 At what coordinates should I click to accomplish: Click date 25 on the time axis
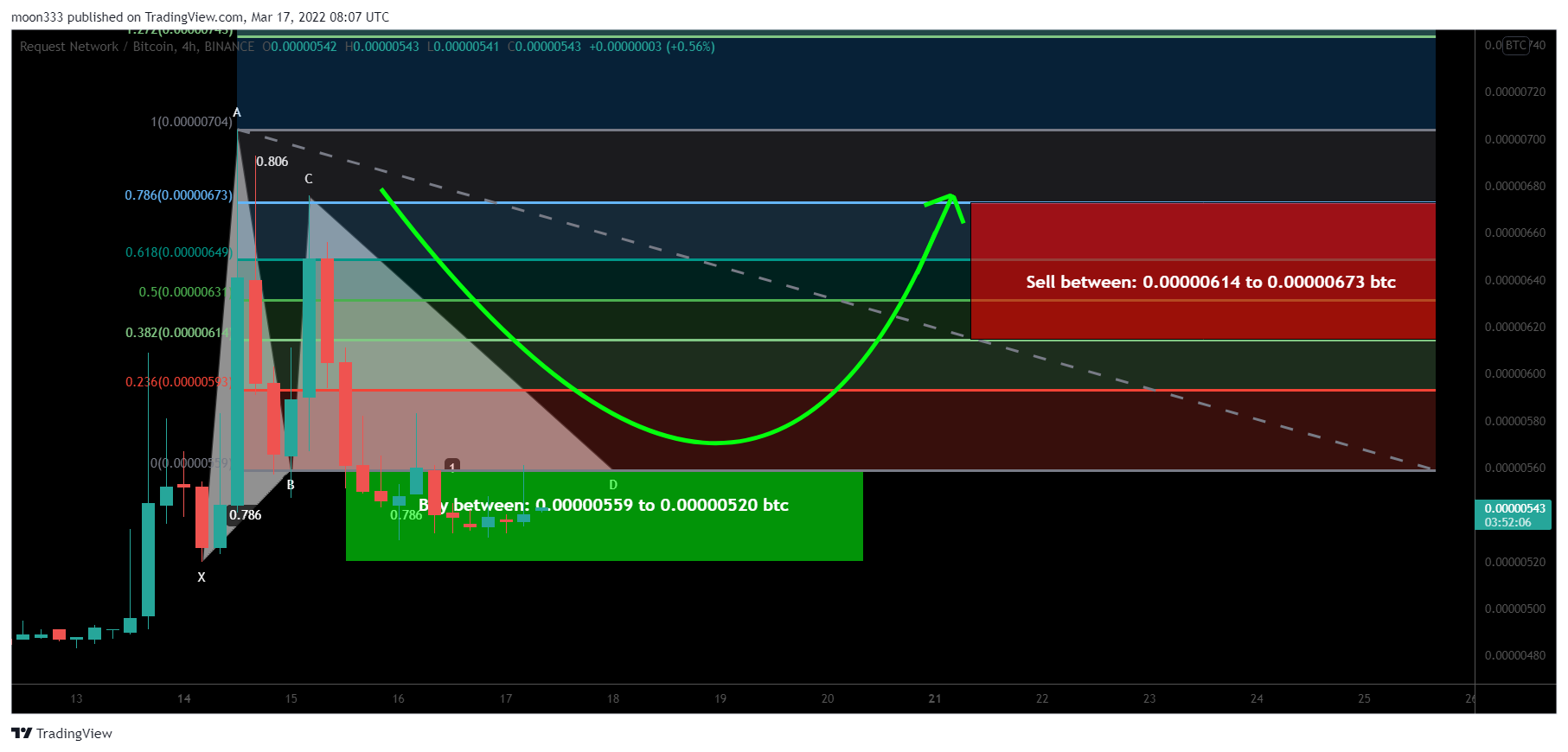click(x=1364, y=698)
